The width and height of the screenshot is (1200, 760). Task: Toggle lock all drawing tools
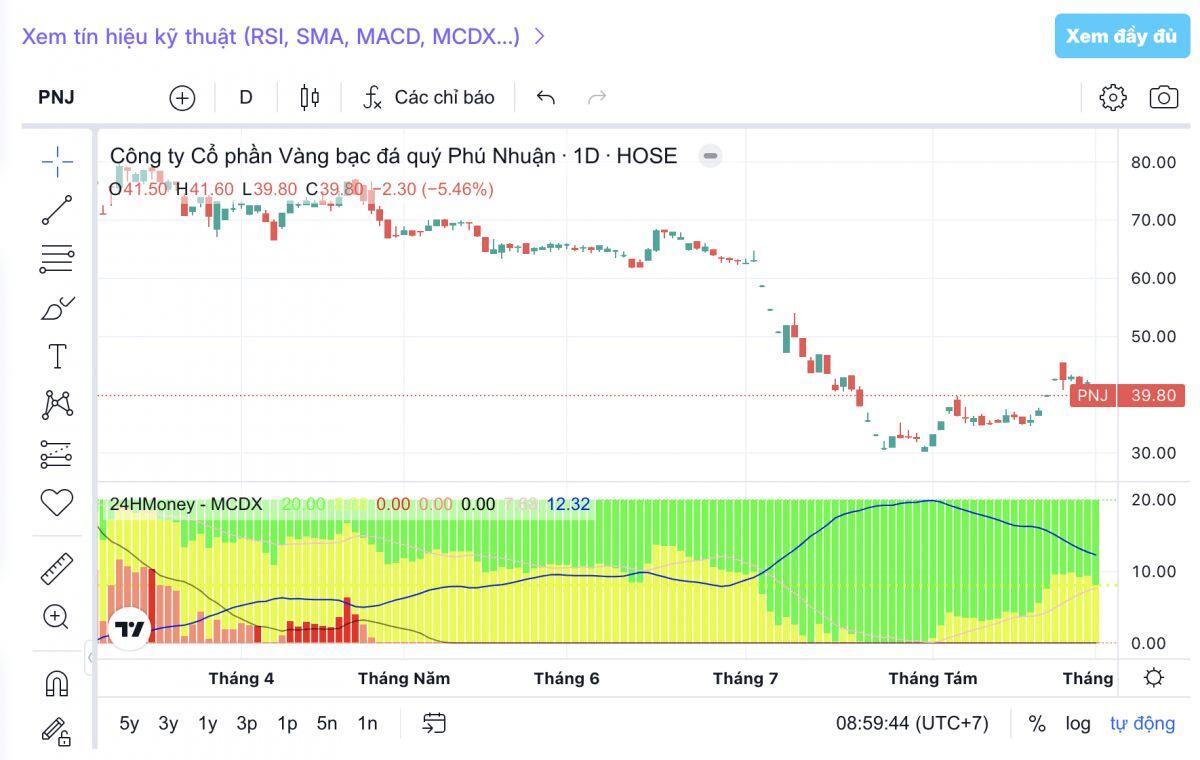tap(57, 732)
